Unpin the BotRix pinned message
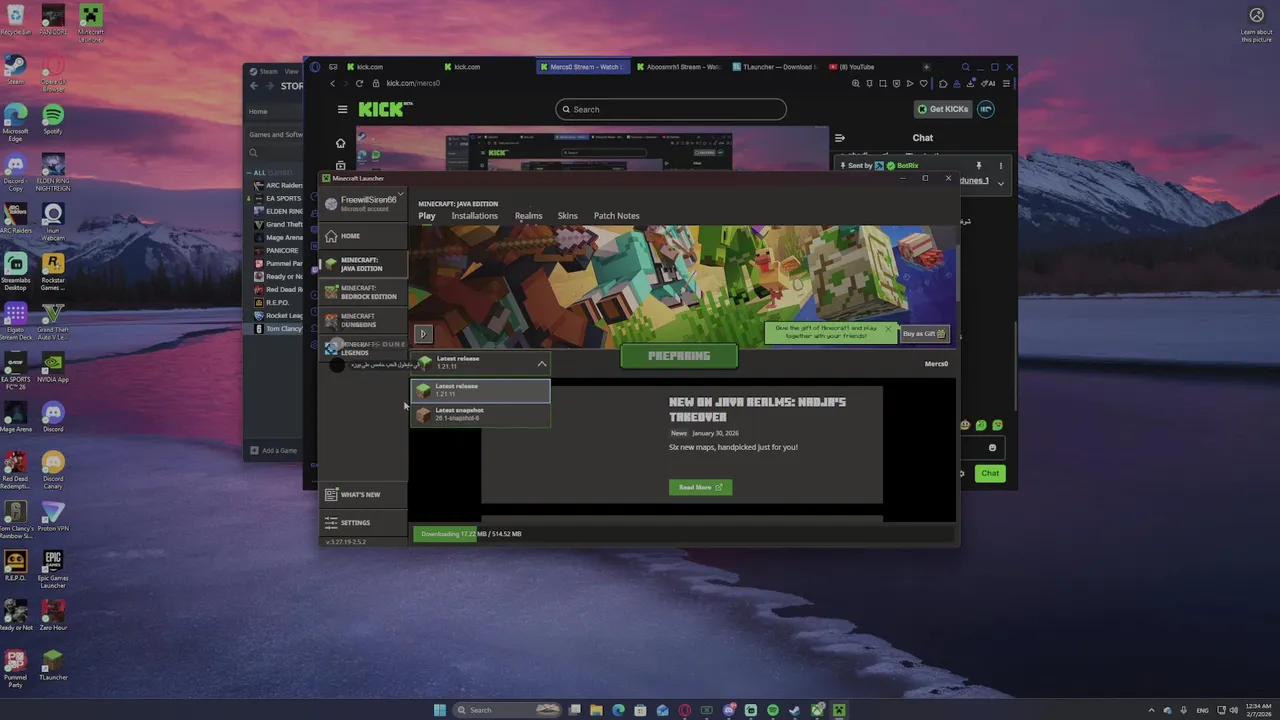1280x720 pixels. tap(978, 165)
